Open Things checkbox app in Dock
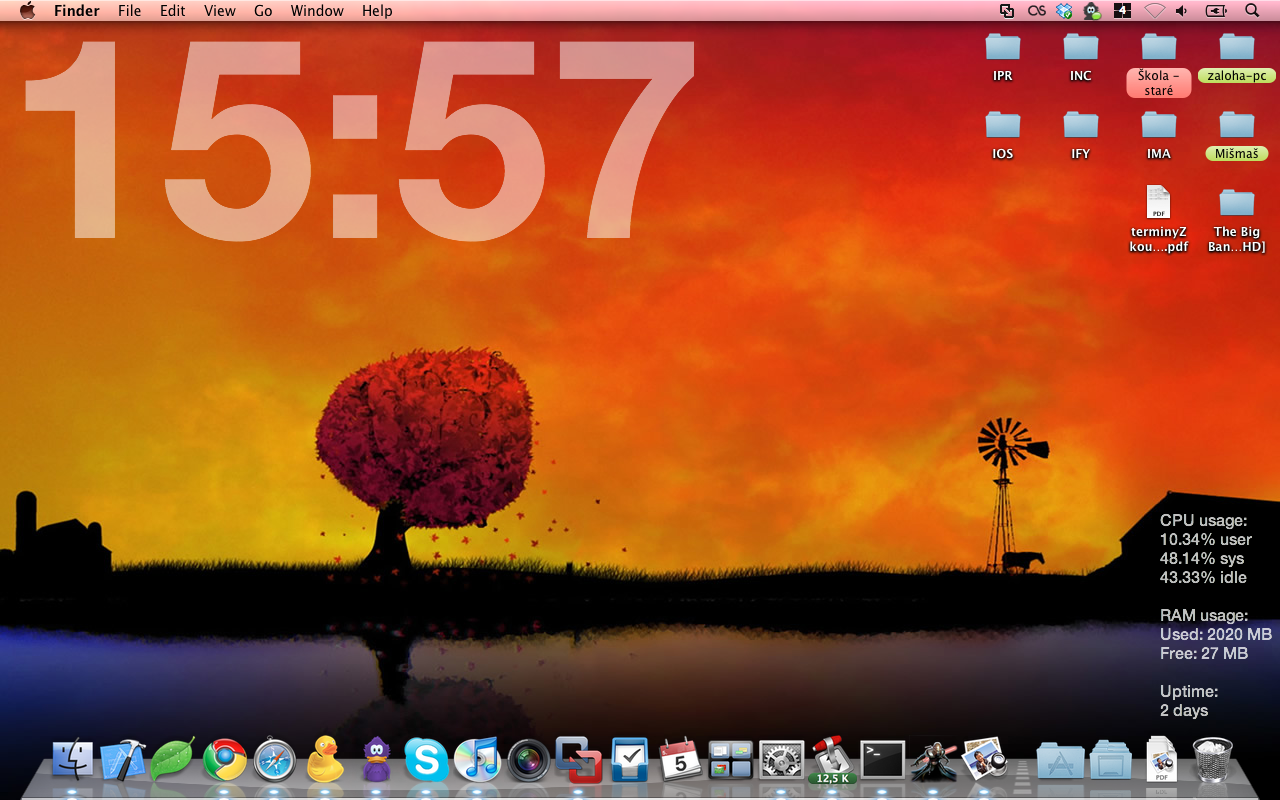The width and height of the screenshot is (1280, 800). 630,760
